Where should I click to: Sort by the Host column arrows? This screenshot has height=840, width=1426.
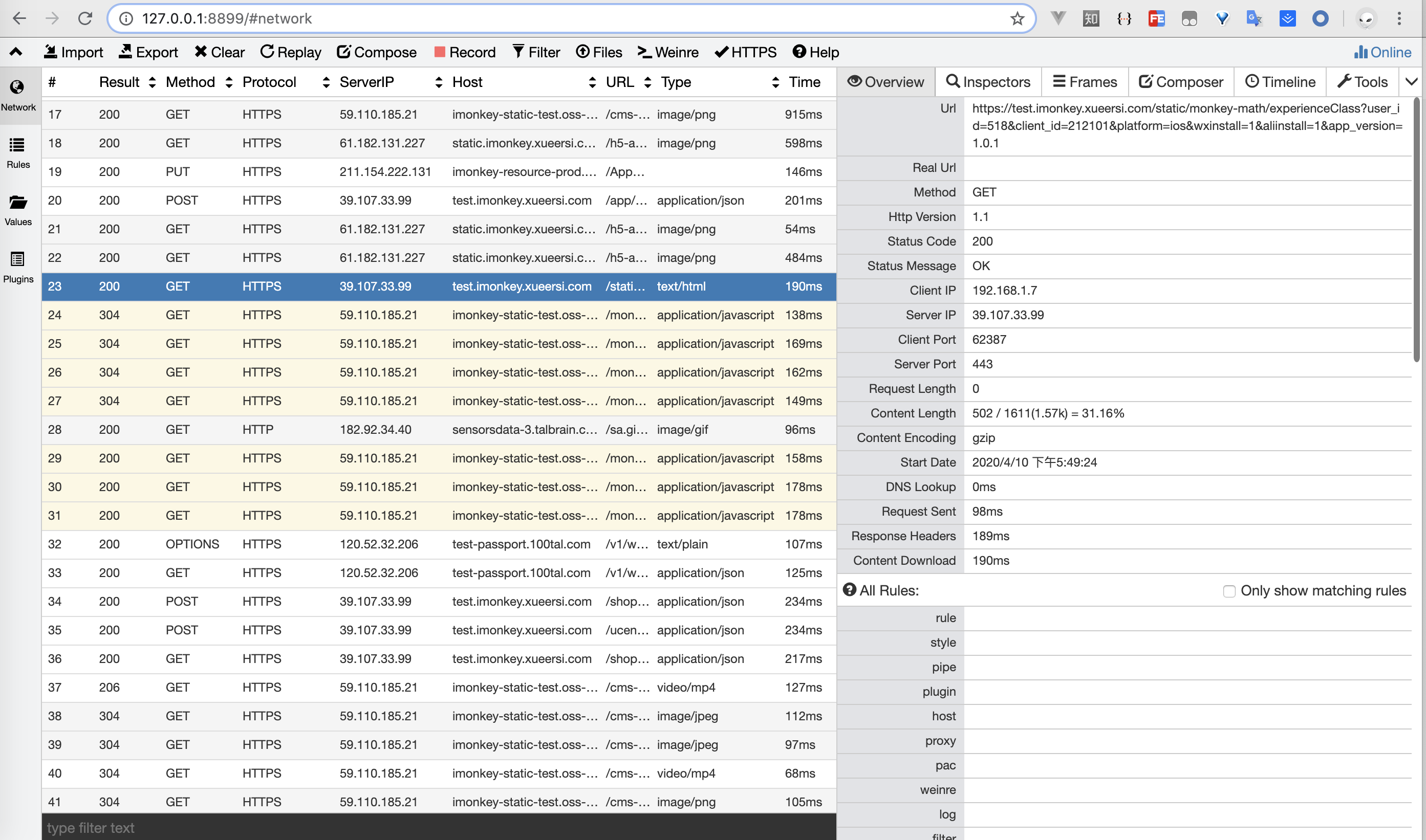pos(592,83)
